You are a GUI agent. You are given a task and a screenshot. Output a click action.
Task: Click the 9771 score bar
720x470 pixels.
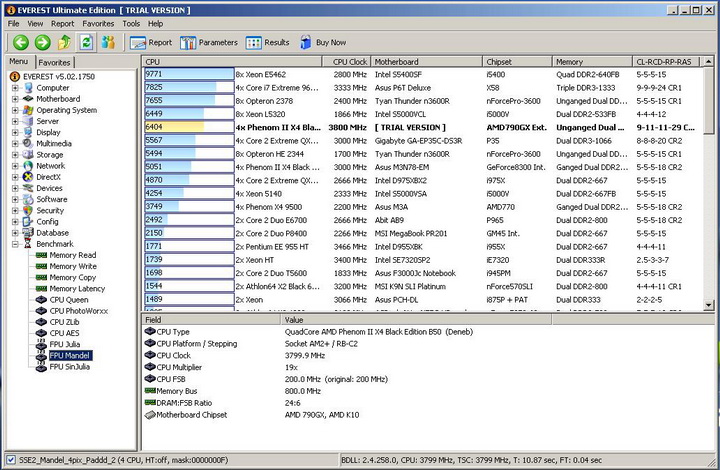coord(189,74)
